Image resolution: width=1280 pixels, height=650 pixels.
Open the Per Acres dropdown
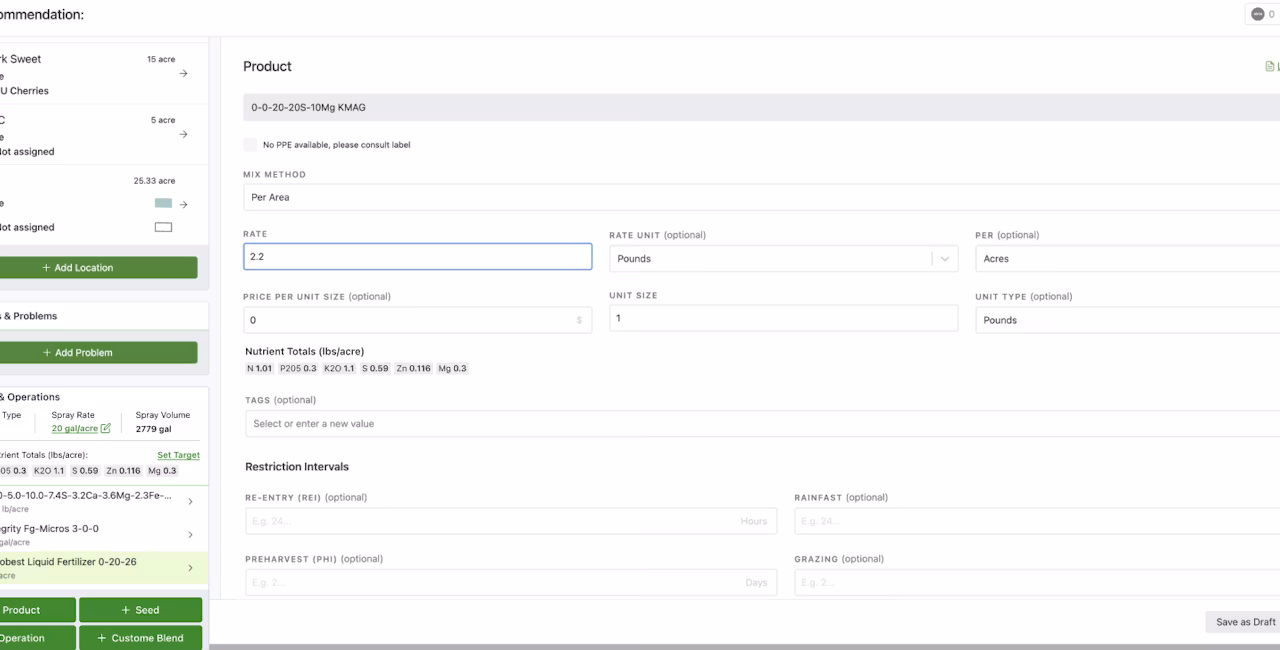click(x=1127, y=259)
